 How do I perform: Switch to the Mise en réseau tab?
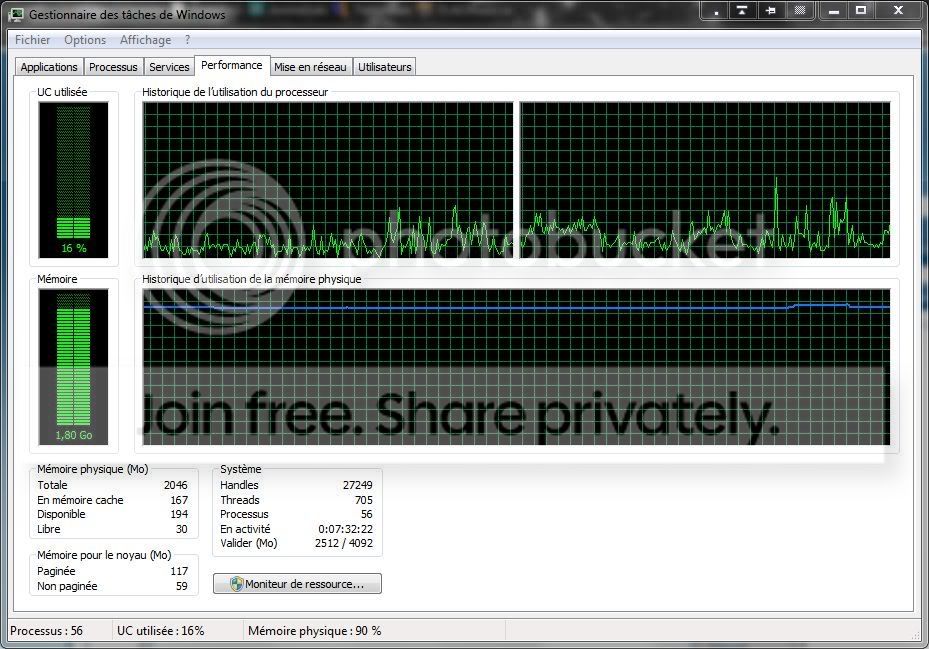[x=310, y=67]
